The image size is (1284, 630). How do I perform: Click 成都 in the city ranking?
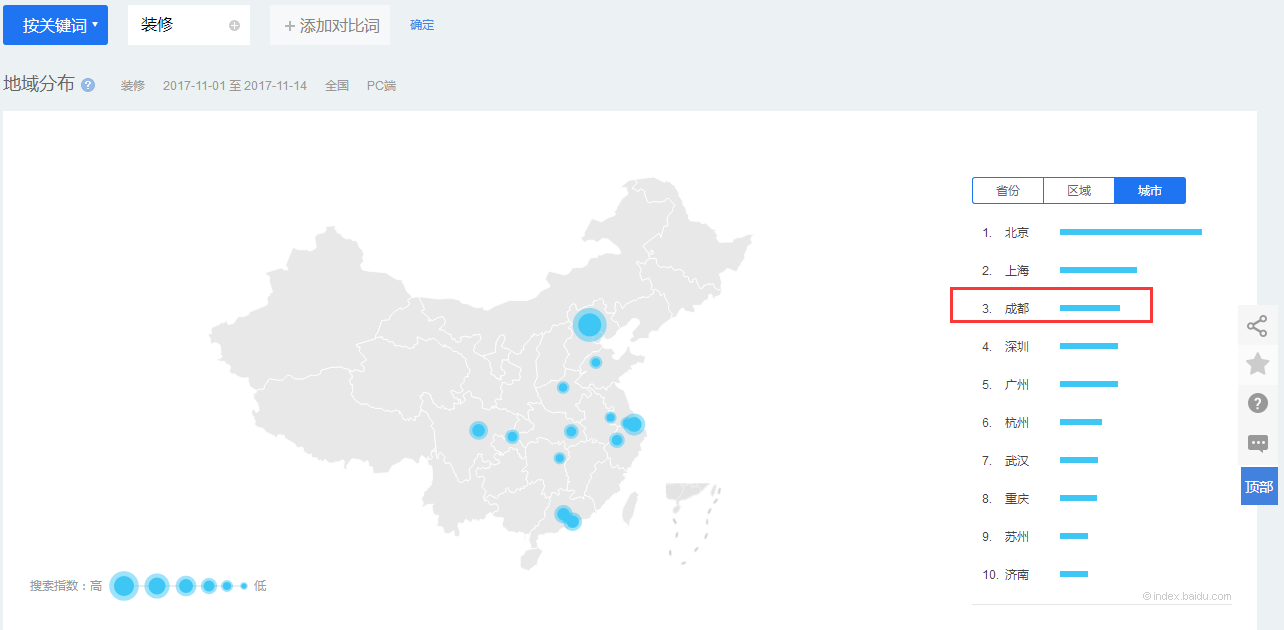1017,308
